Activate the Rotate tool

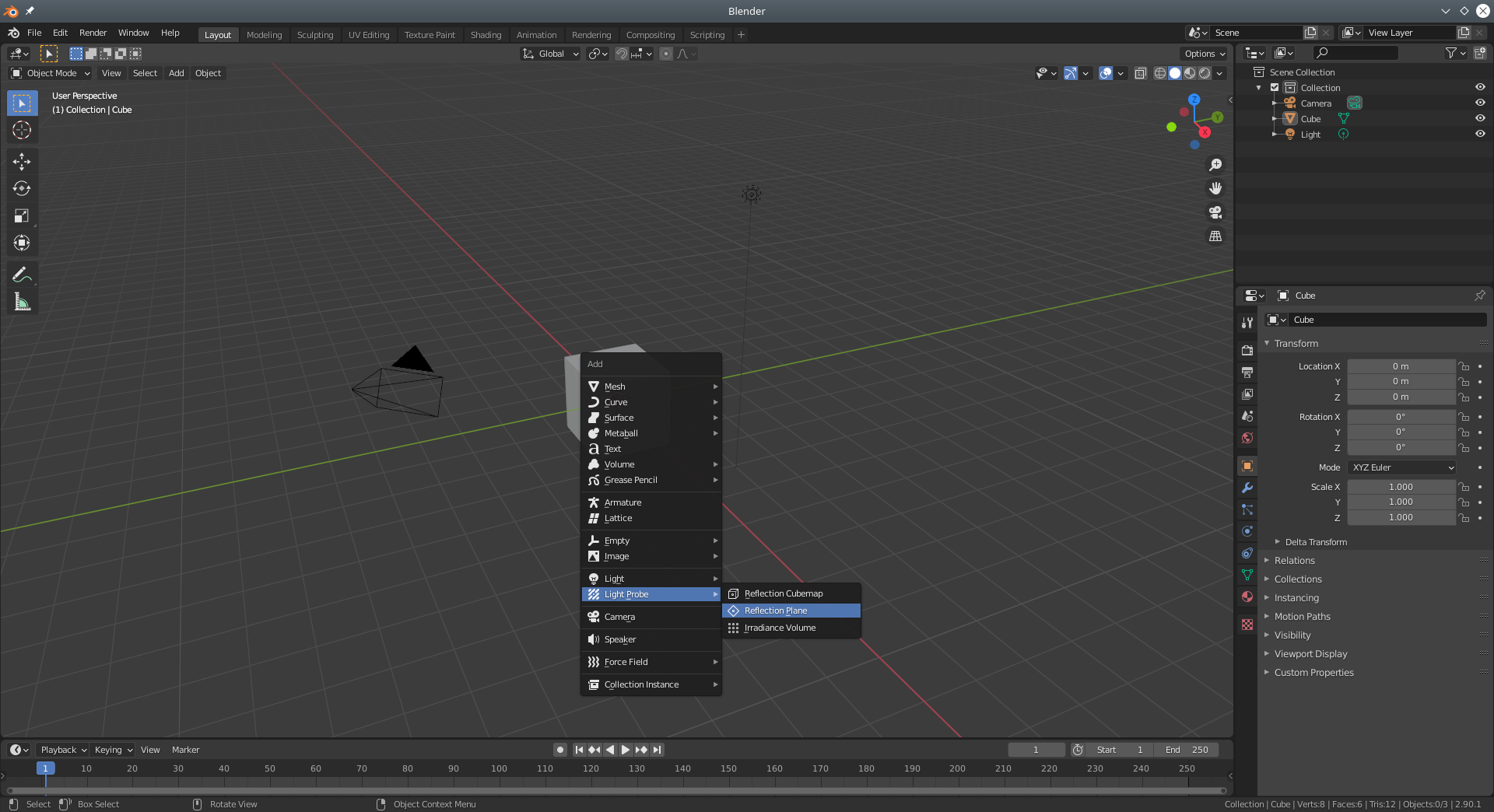pyautogui.click(x=22, y=188)
